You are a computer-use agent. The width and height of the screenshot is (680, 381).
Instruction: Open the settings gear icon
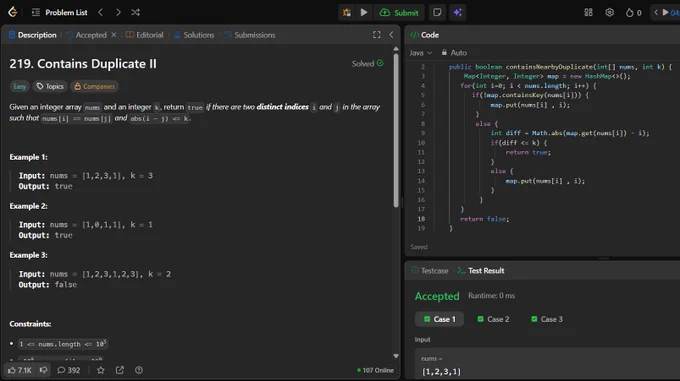pos(609,13)
